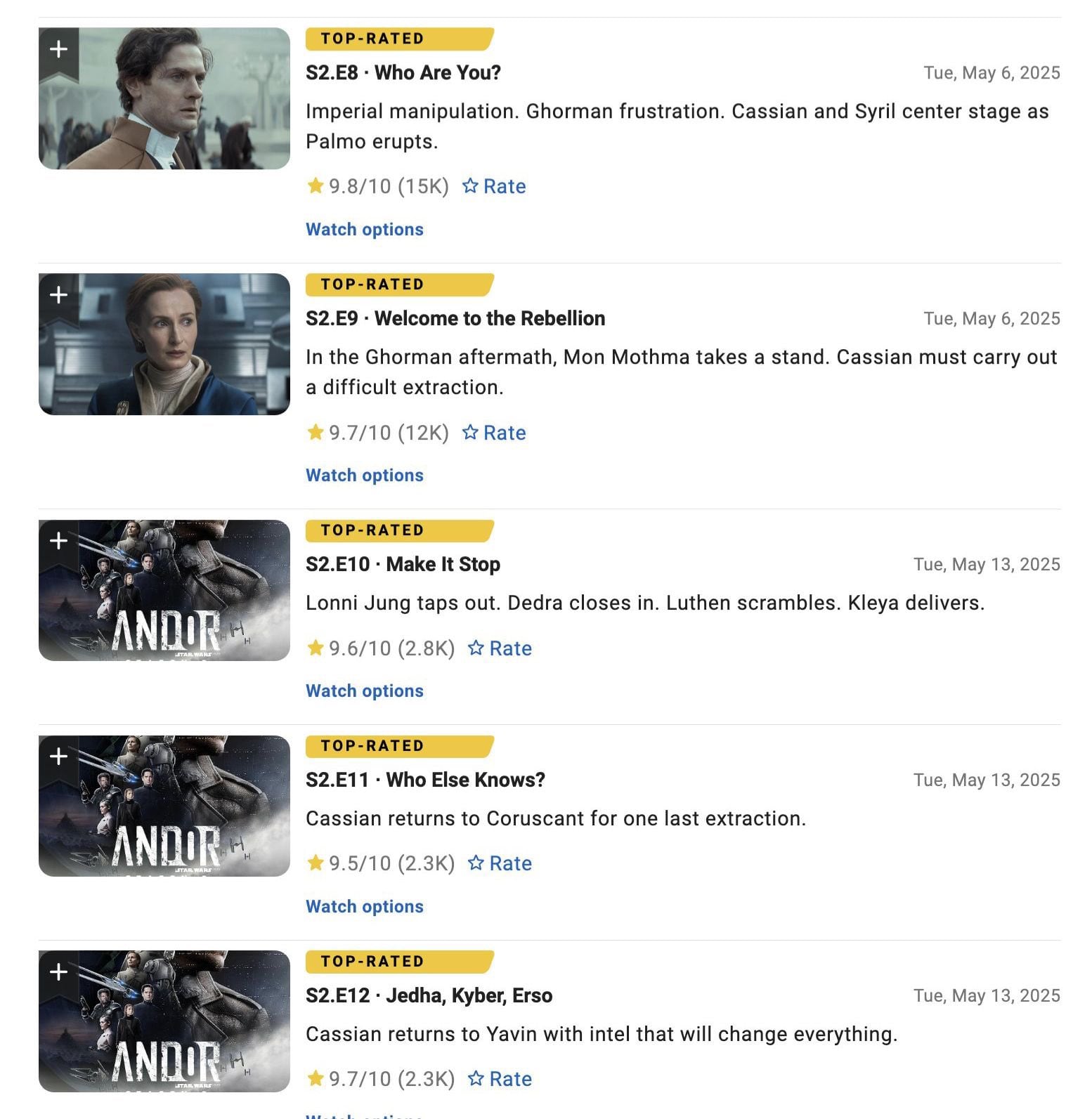
Task: Add 'Who Are You?' episode to watchlist
Action: point(59,51)
